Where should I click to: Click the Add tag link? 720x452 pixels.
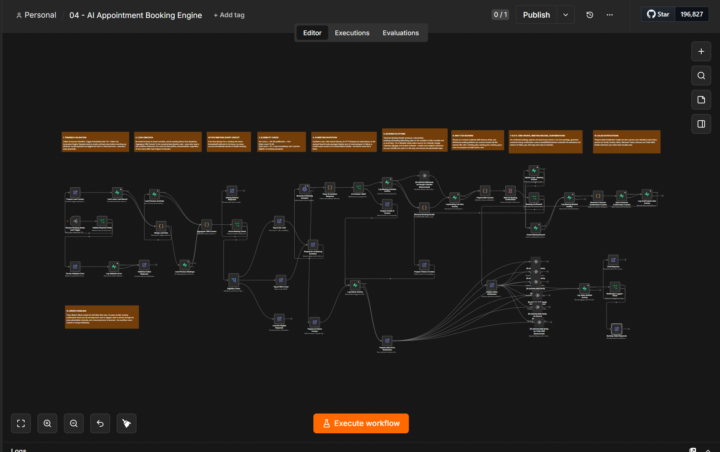pos(229,15)
